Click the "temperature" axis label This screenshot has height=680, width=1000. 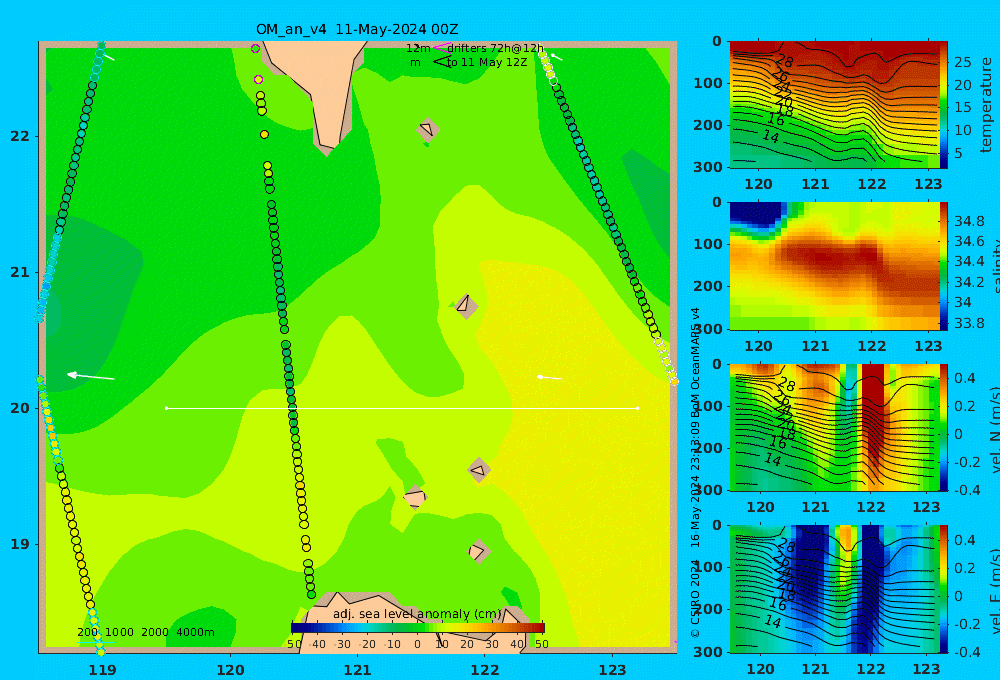point(987,105)
